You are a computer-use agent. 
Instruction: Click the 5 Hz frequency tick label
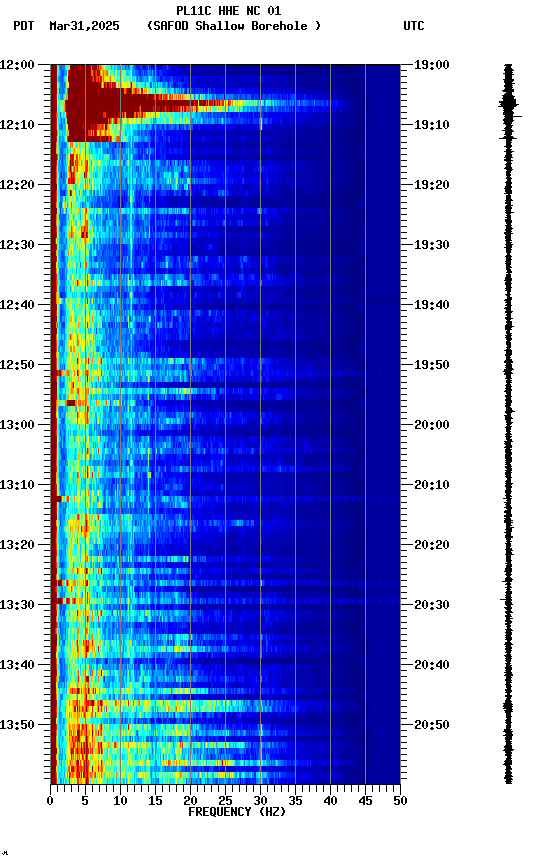point(85,802)
